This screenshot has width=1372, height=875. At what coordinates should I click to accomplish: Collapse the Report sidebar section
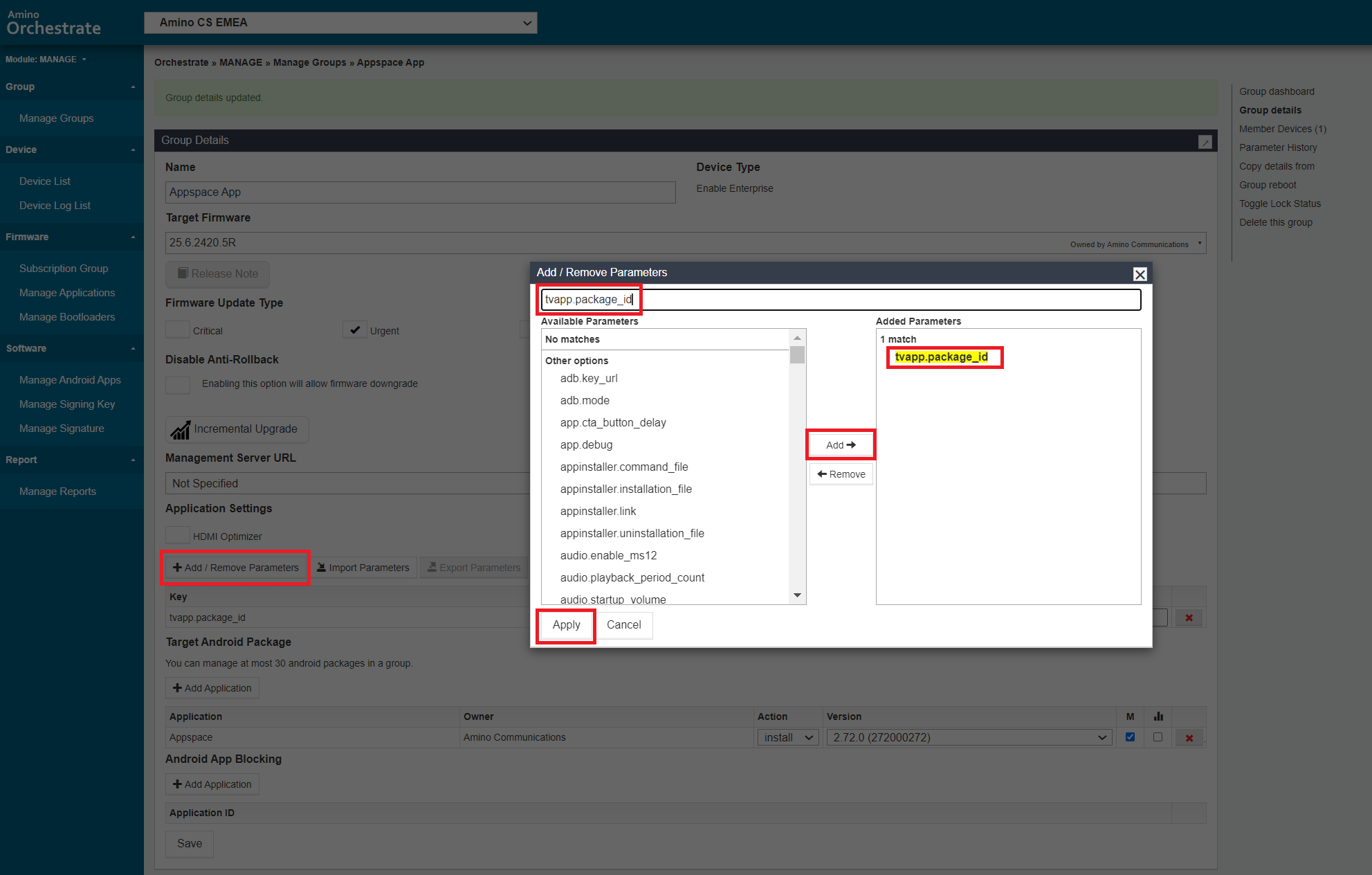(x=72, y=460)
